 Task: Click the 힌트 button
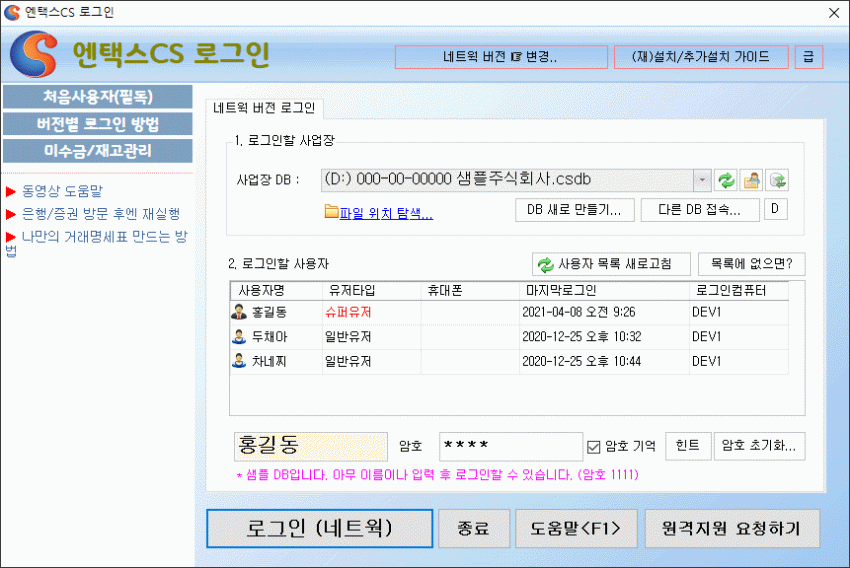pos(688,446)
